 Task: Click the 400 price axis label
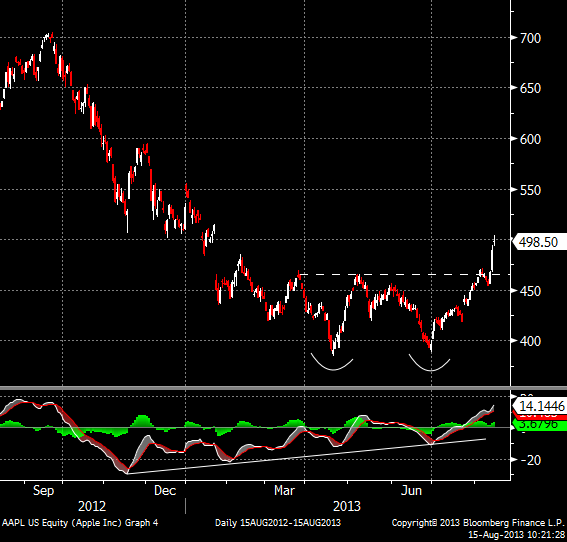pos(530,341)
